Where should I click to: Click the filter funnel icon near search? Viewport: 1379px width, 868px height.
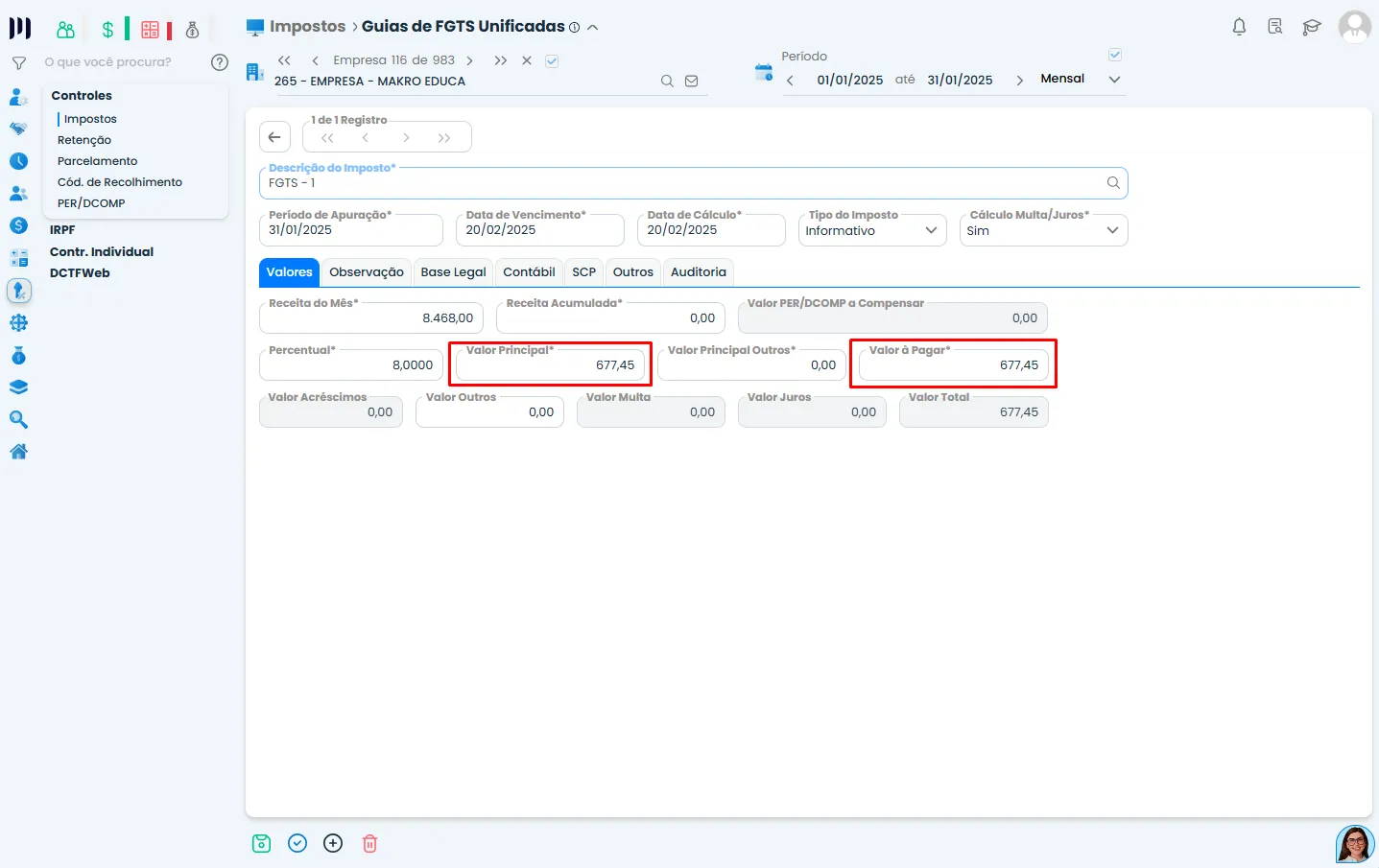pyautogui.click(x=18, y=62)
